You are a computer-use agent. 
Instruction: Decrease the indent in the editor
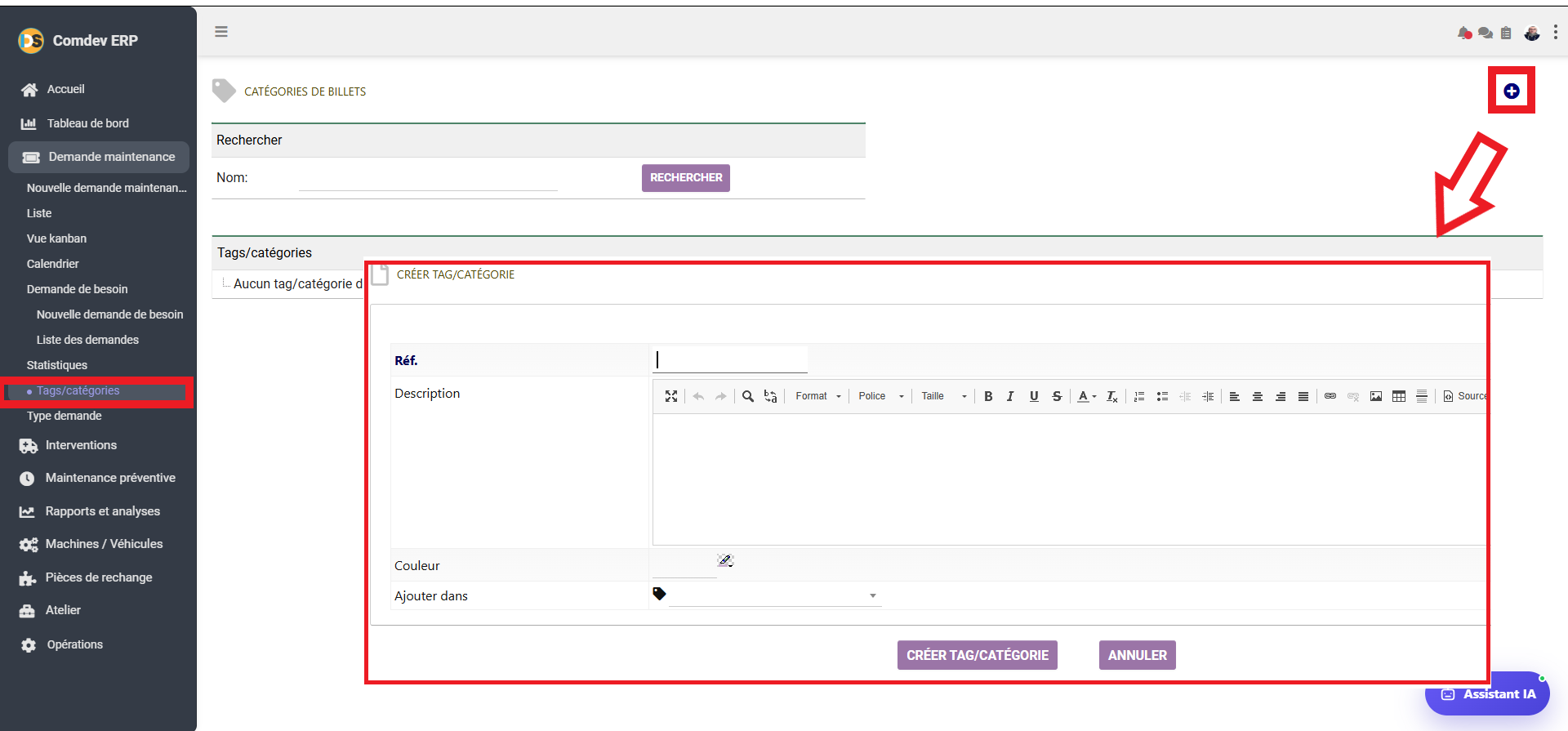click(1185, 396)
